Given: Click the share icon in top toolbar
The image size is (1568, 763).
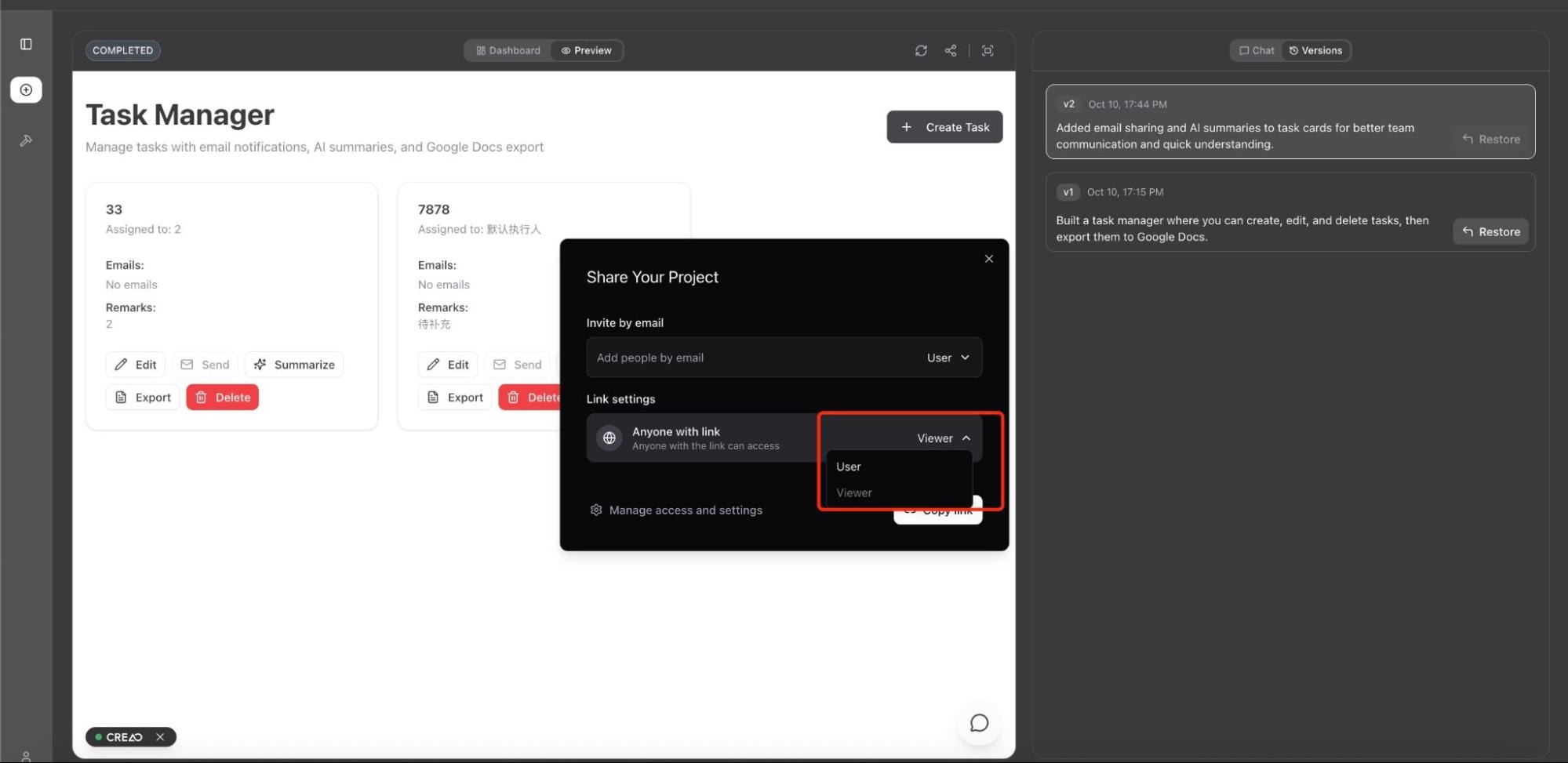Looking at the screenshot, I should click(x=951, y=50).
